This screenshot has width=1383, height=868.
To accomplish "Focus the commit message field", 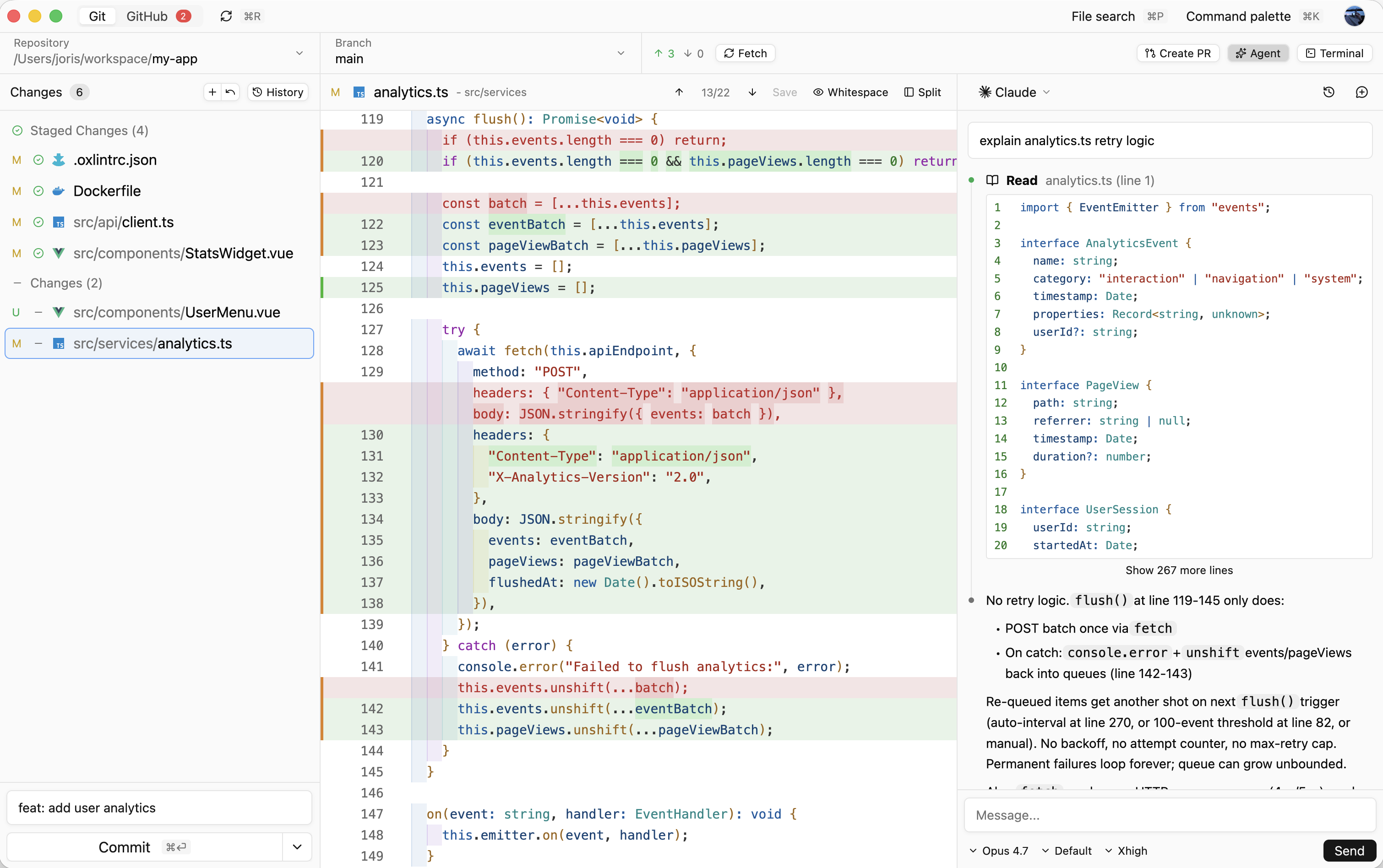I will pyautogui.click(x=160, y=808).
